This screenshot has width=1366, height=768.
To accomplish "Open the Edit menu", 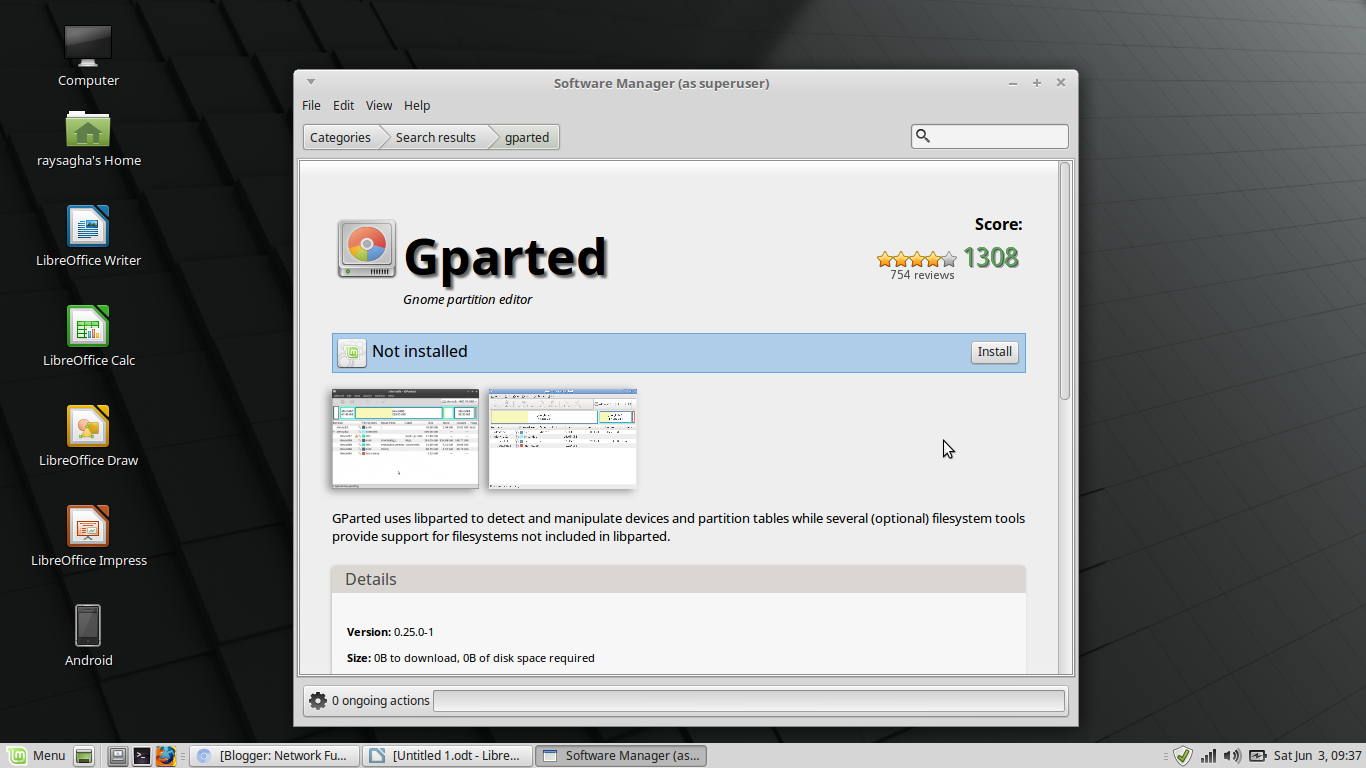I will coord(344,105).
